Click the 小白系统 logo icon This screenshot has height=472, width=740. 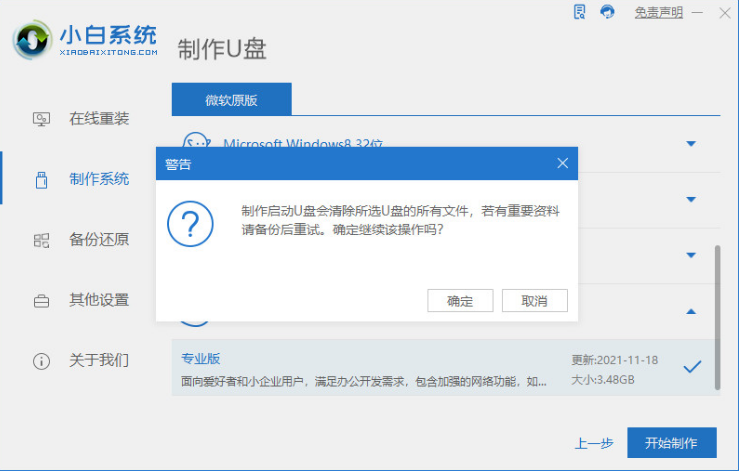[32, 40]
